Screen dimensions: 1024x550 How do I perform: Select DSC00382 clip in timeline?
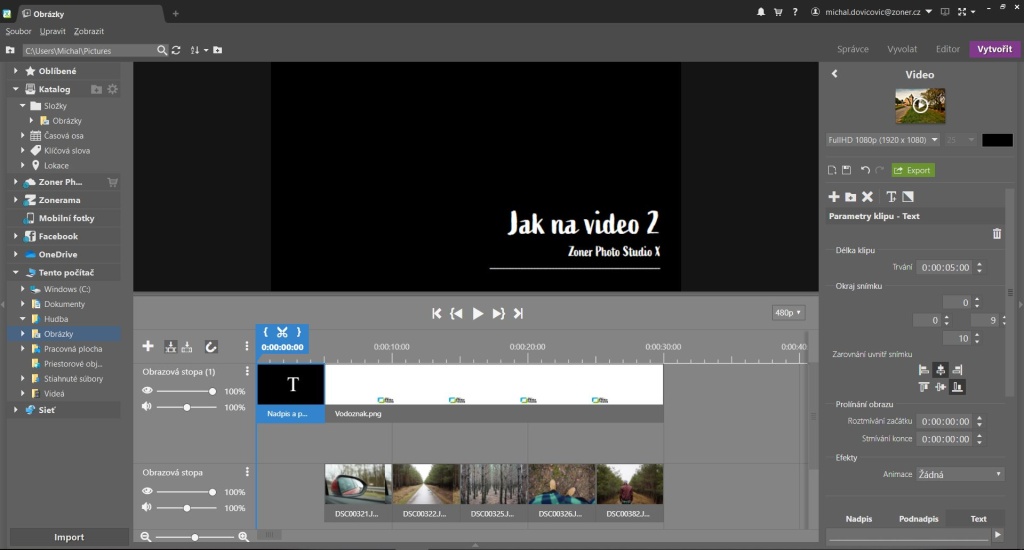click(x=630, y=492)
